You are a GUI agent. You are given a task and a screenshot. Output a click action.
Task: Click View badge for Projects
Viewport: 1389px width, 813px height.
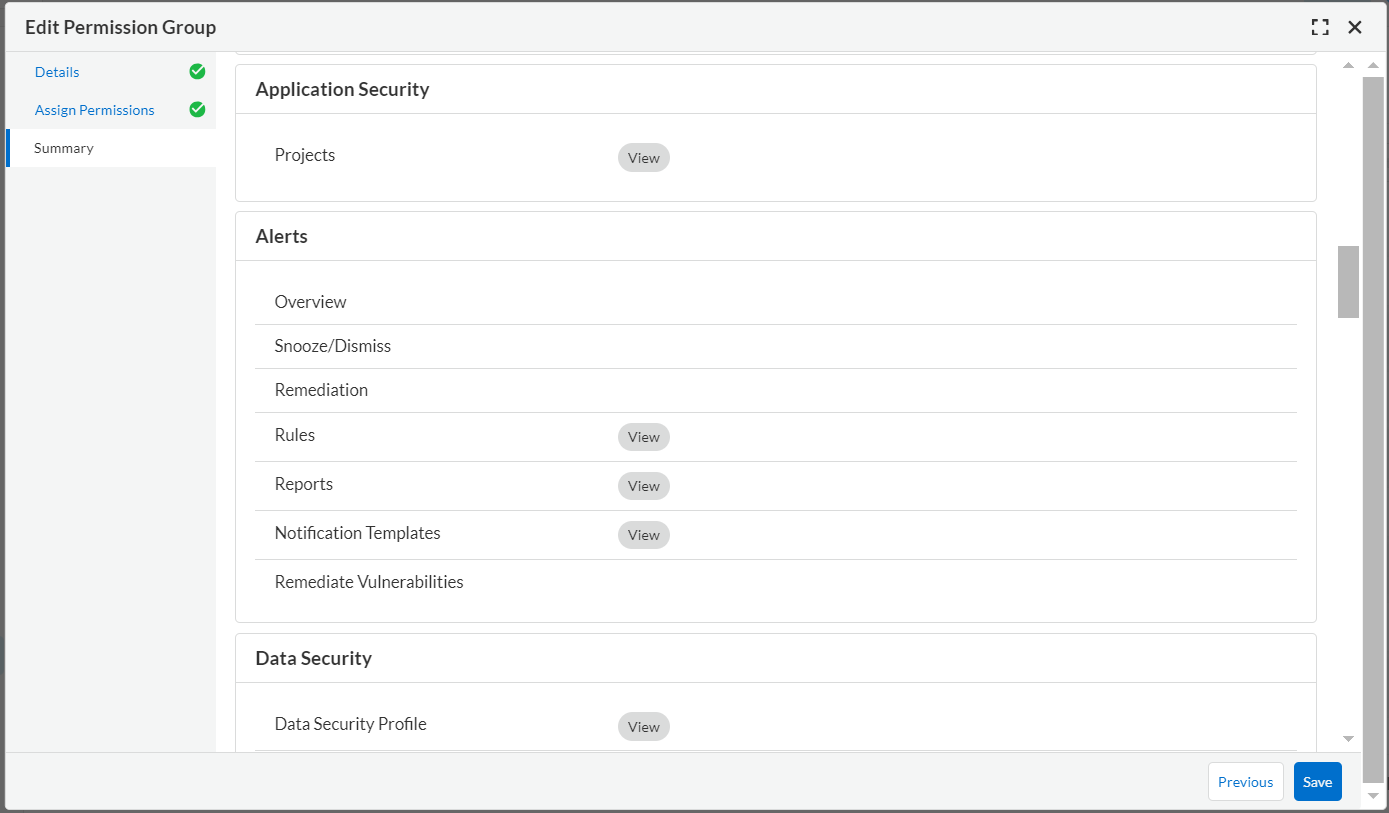(643, 158)
